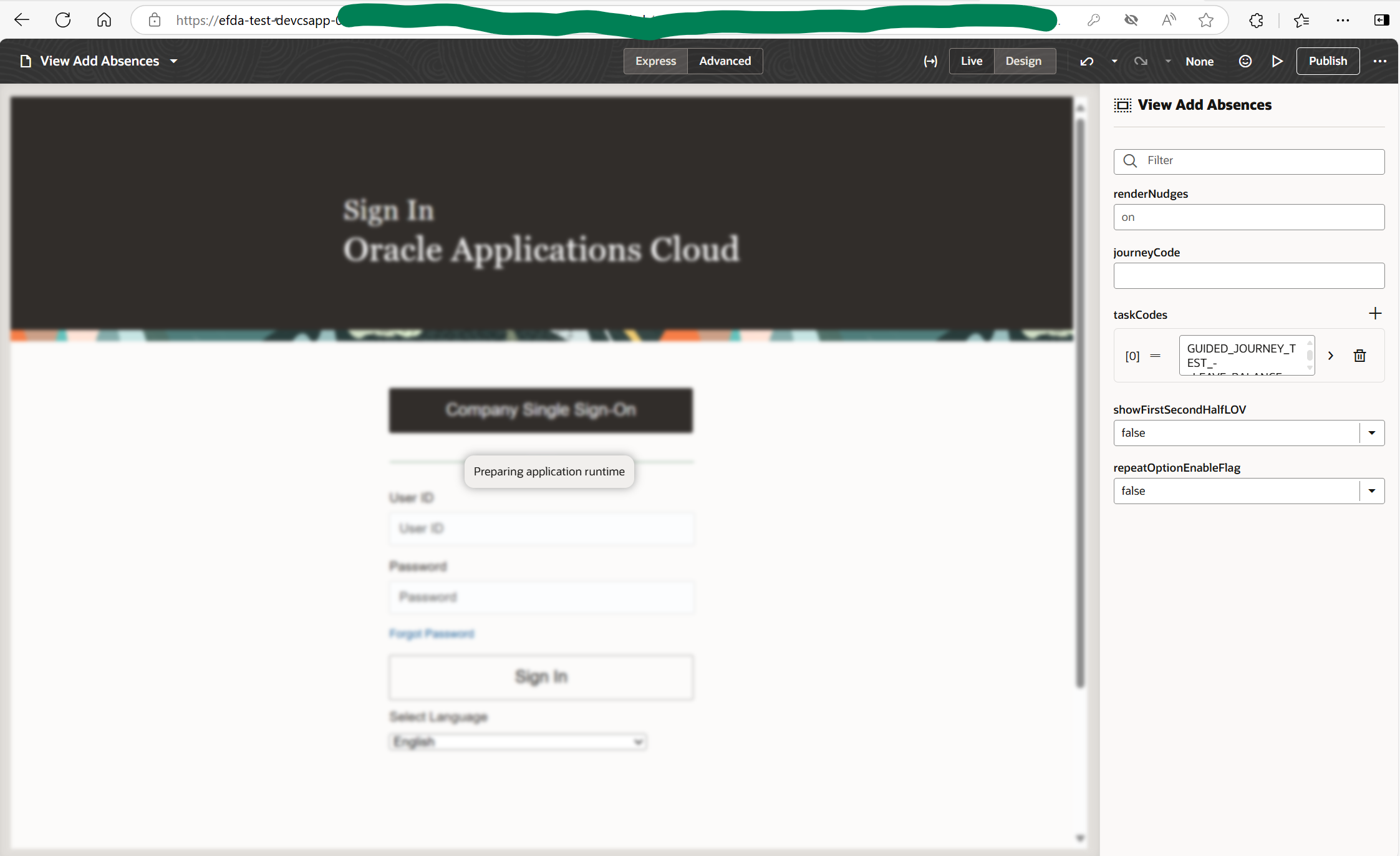Screen dimensions: 1400x856
Task: Delete the taskCodes entry with trash icon
Action: 1359,355
